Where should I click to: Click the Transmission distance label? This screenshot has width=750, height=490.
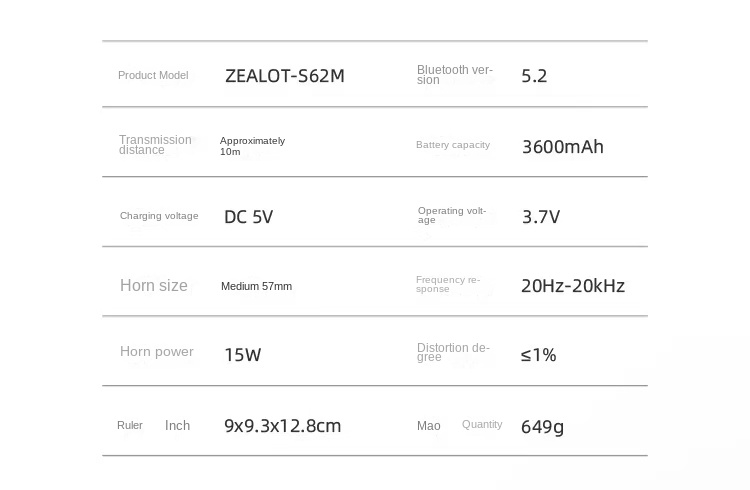click(155, 145)
